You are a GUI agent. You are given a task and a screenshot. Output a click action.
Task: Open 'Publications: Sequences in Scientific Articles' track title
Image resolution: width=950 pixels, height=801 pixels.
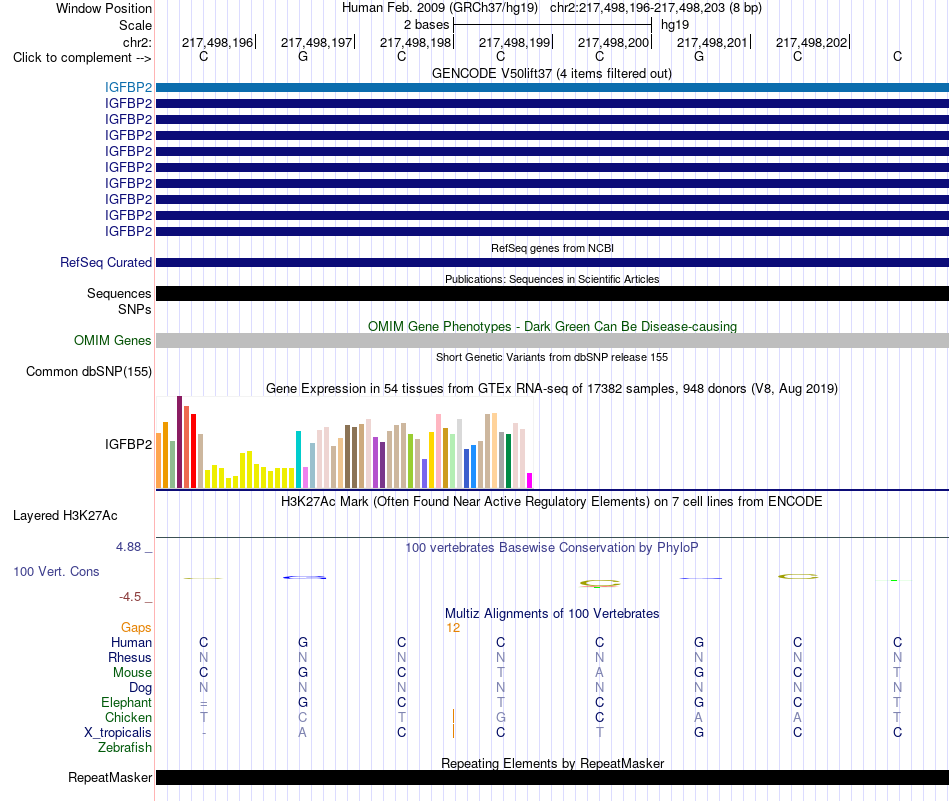click(552, 279)
